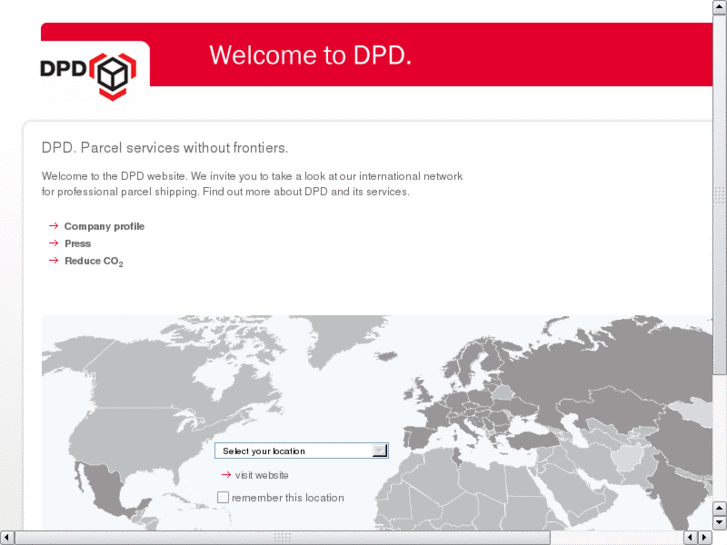Click the DPD cube logo
The height and width of the screenshot is (545, 727).
click(x=88, y=76)
